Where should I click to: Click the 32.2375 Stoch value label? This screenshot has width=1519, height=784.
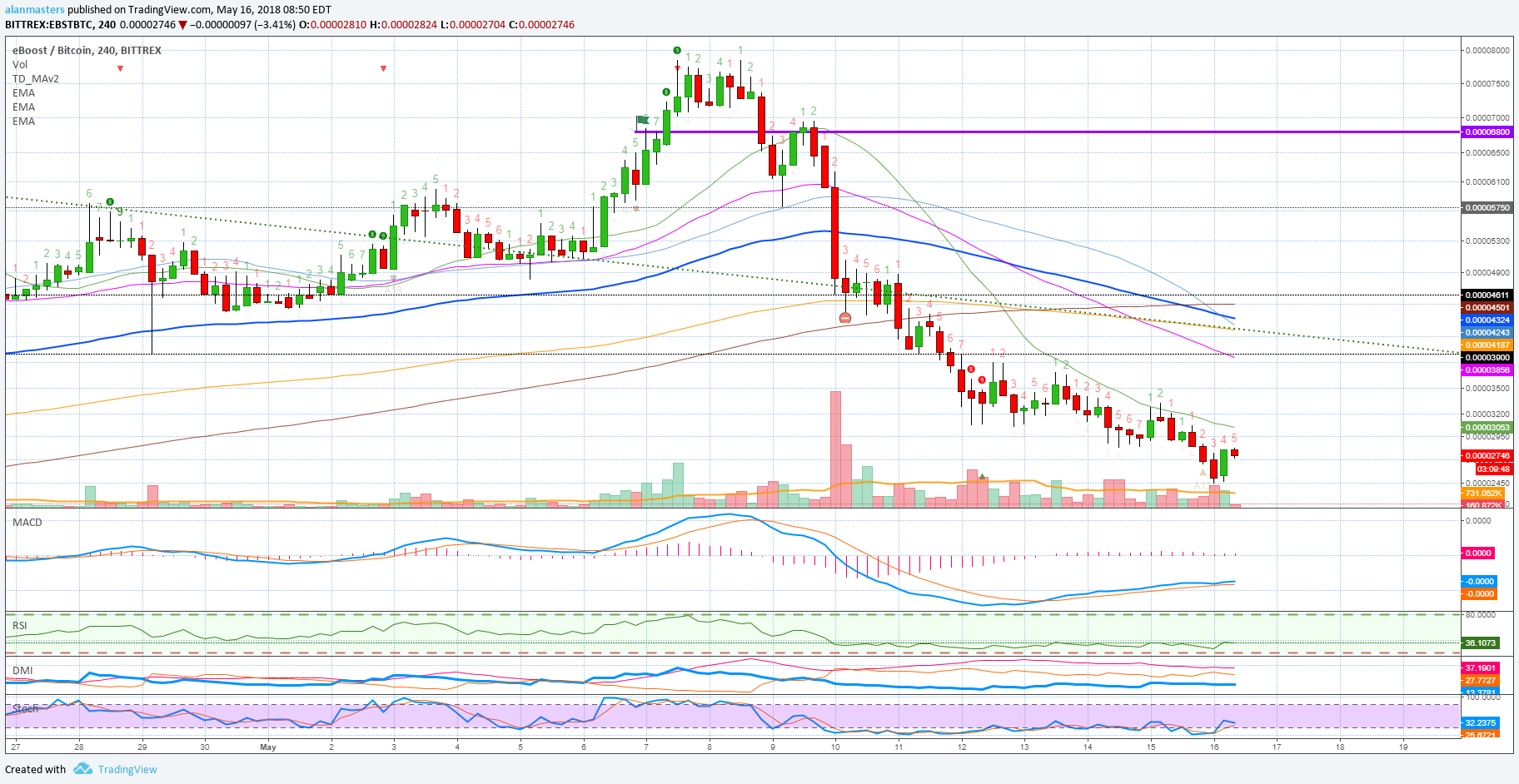coord(1481,723)
